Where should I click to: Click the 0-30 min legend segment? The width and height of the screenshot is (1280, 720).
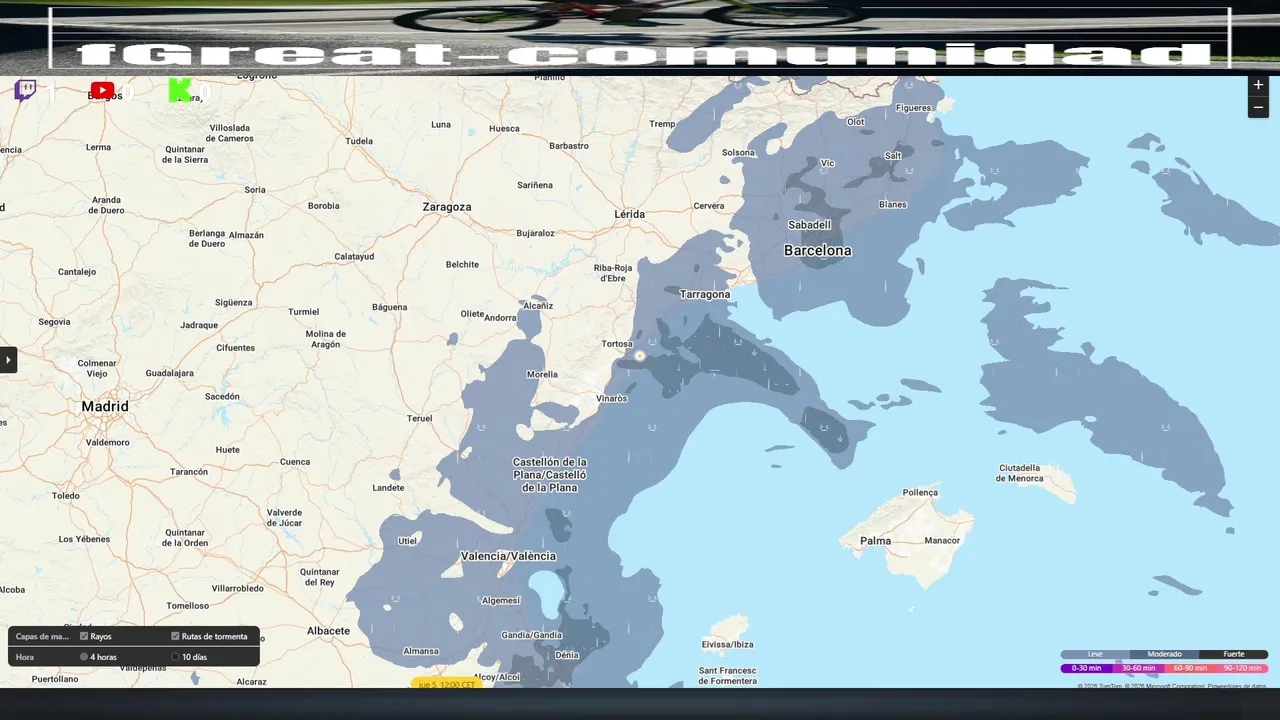[x=1086, y=668]
